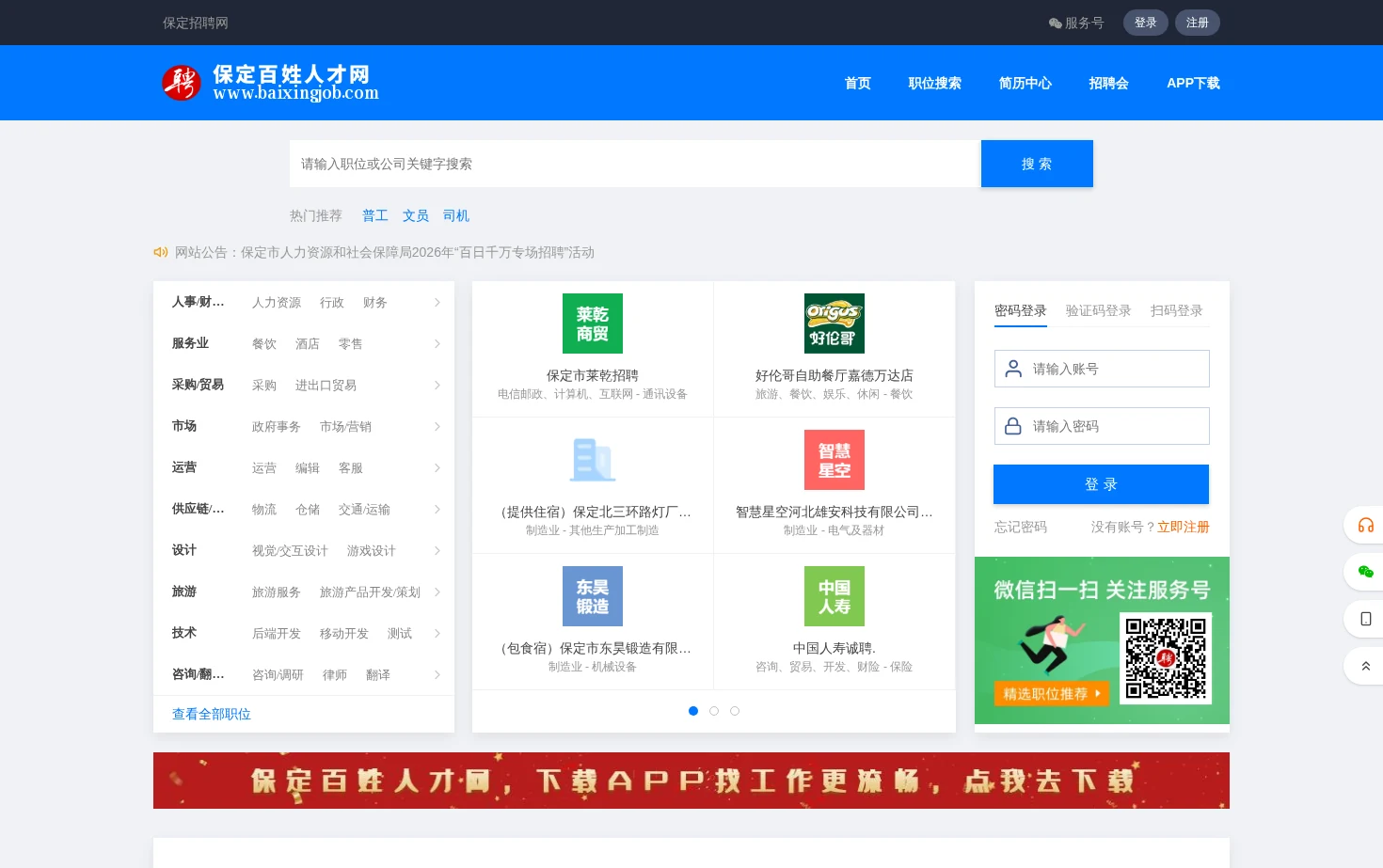Switch to 验证码登录 tab

(1098, 310)
